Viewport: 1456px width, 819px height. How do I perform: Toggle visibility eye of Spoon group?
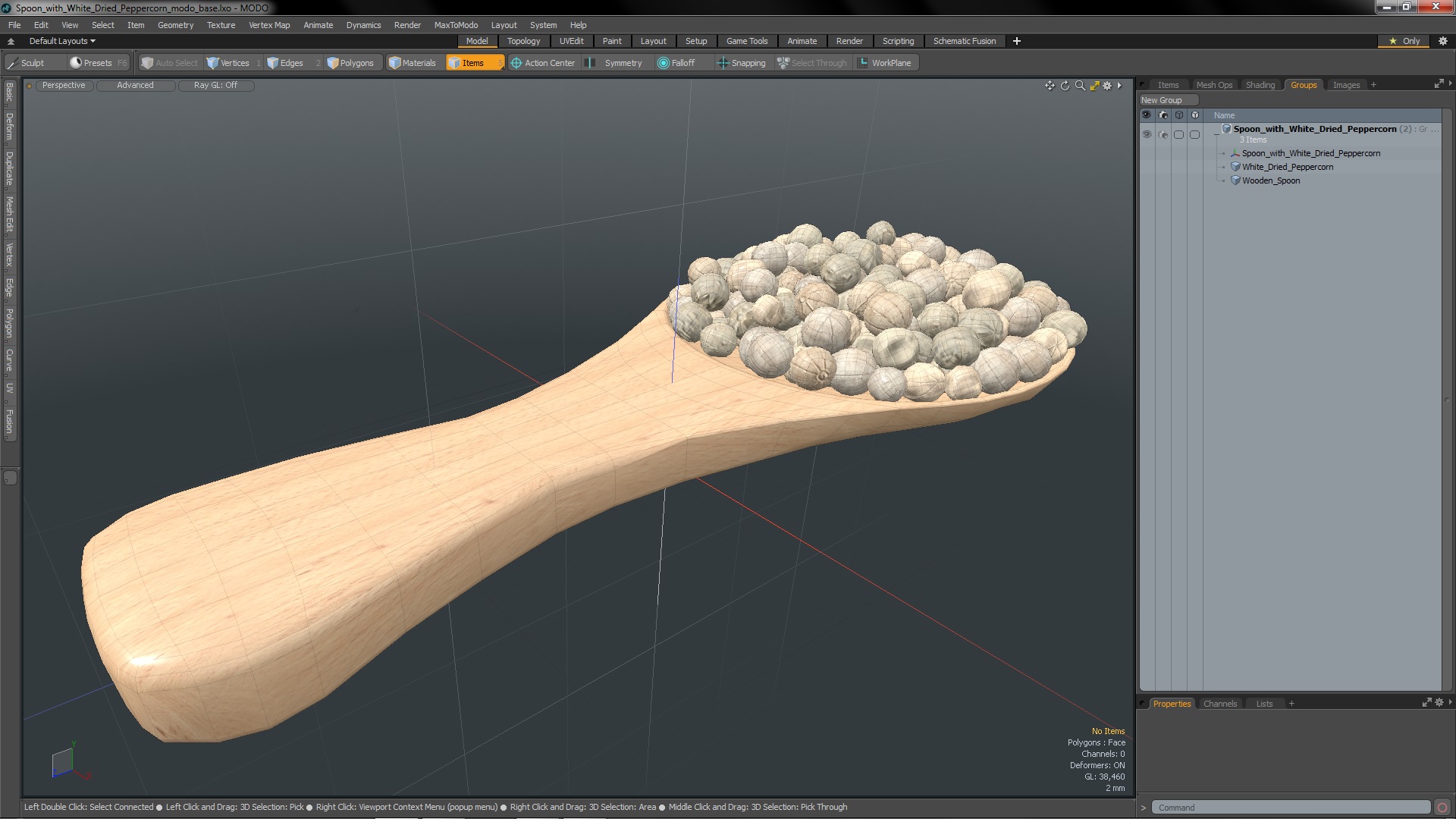(x=1147, y=134)
